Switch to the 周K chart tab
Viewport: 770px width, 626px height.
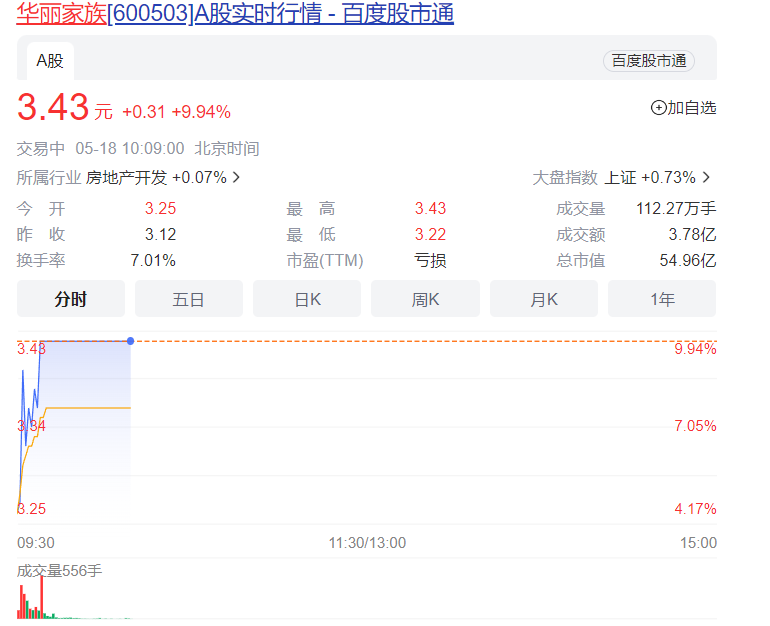pyautogui.click(x=425, y=299)
